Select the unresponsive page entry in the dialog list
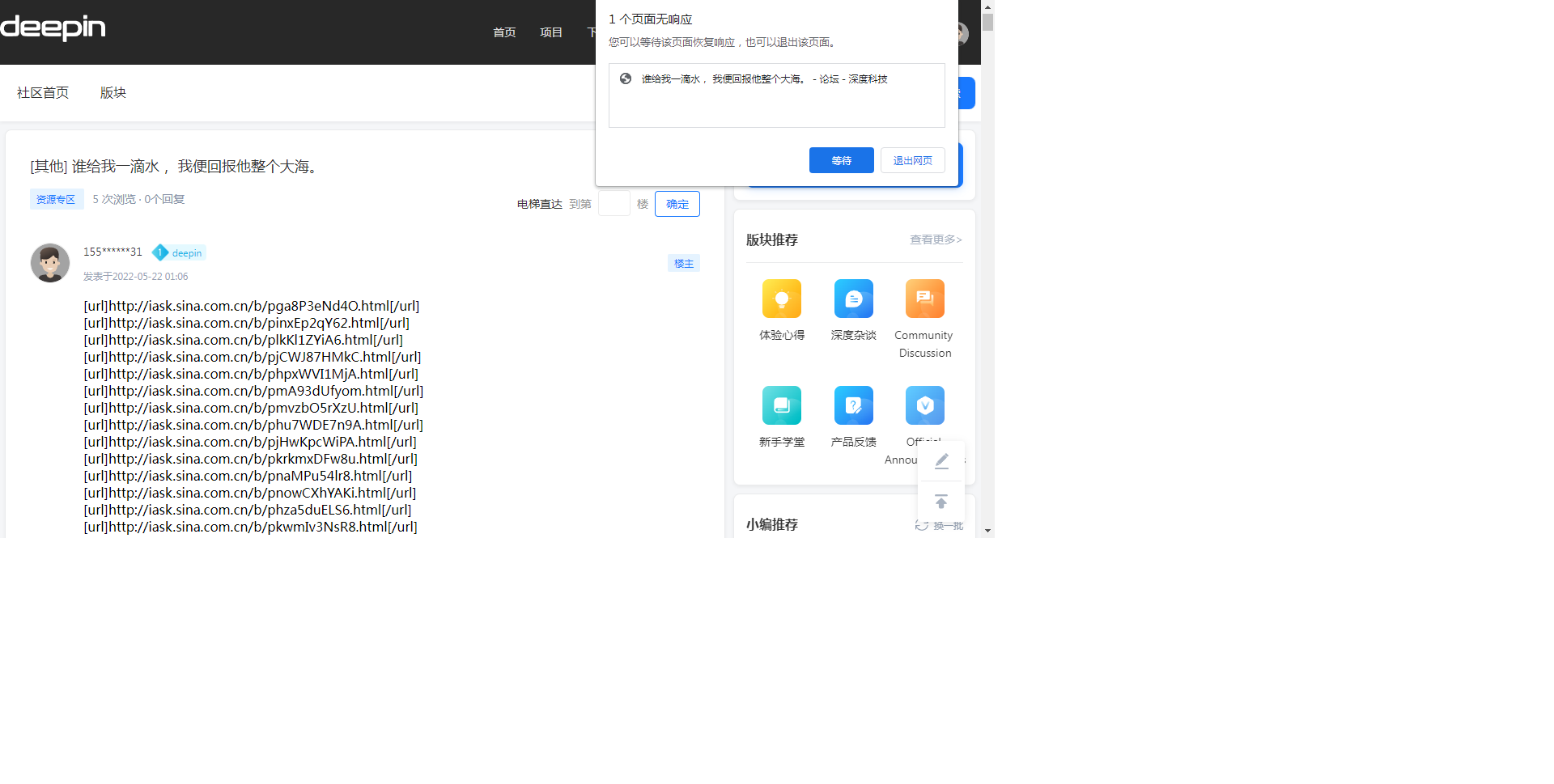1554x784 pixels. tap(777, 79)
